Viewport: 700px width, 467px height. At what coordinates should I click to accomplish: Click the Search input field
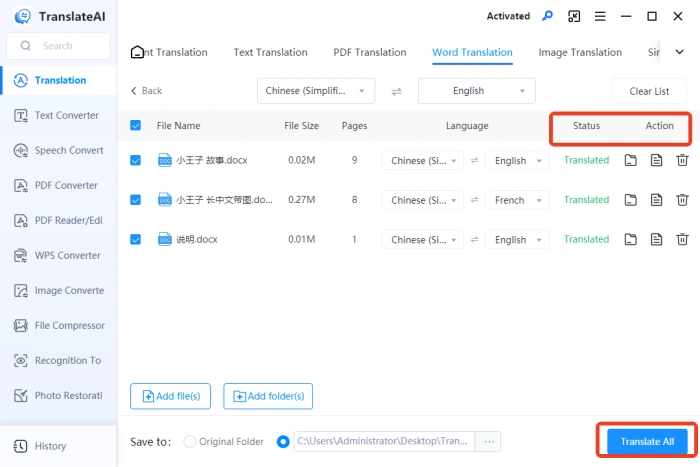(58, 46)
